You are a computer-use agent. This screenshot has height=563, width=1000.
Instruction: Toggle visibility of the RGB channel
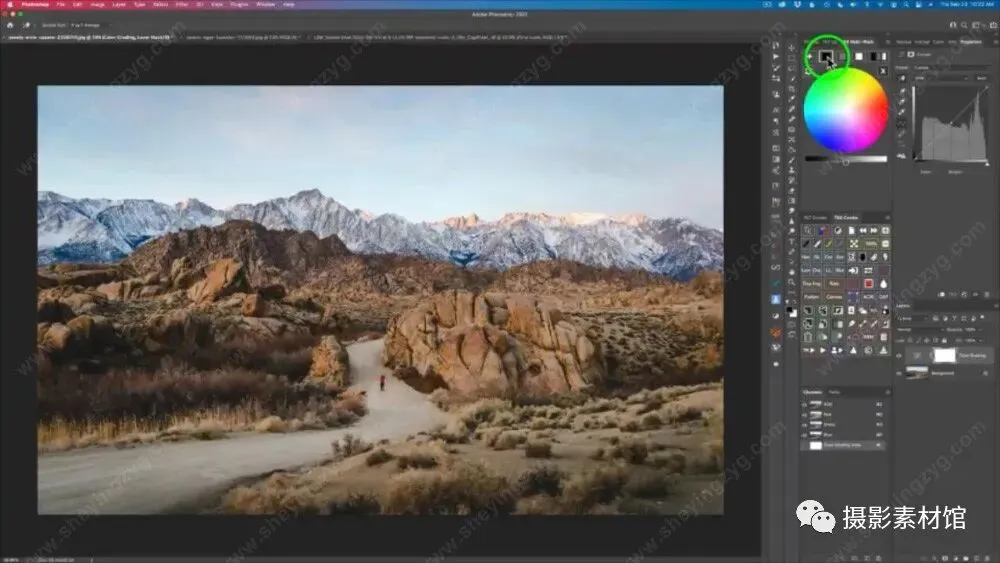click(x=804, y=404)
